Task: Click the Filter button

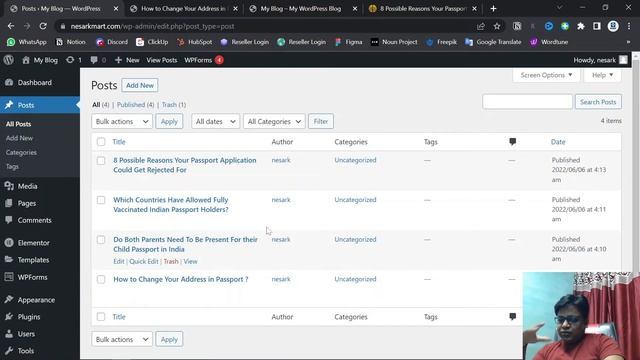Action: pyautogui.click(x=321, y=121)
